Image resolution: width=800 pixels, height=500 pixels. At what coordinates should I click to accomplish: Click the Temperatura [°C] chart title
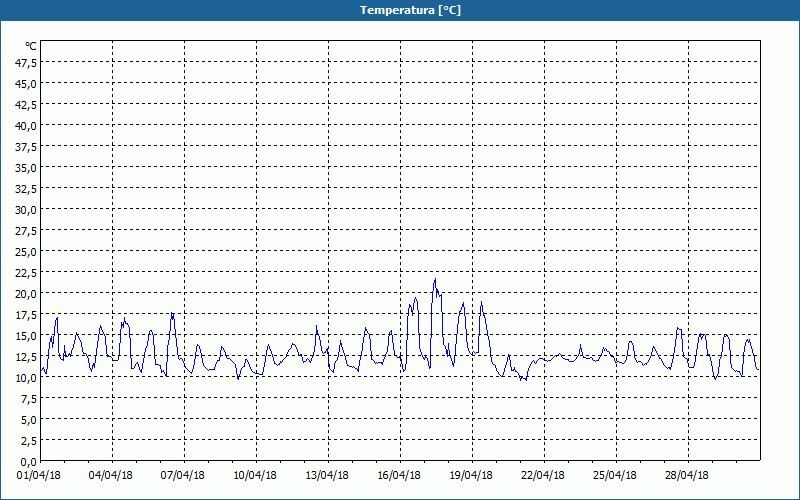click(x=410, y=10)
